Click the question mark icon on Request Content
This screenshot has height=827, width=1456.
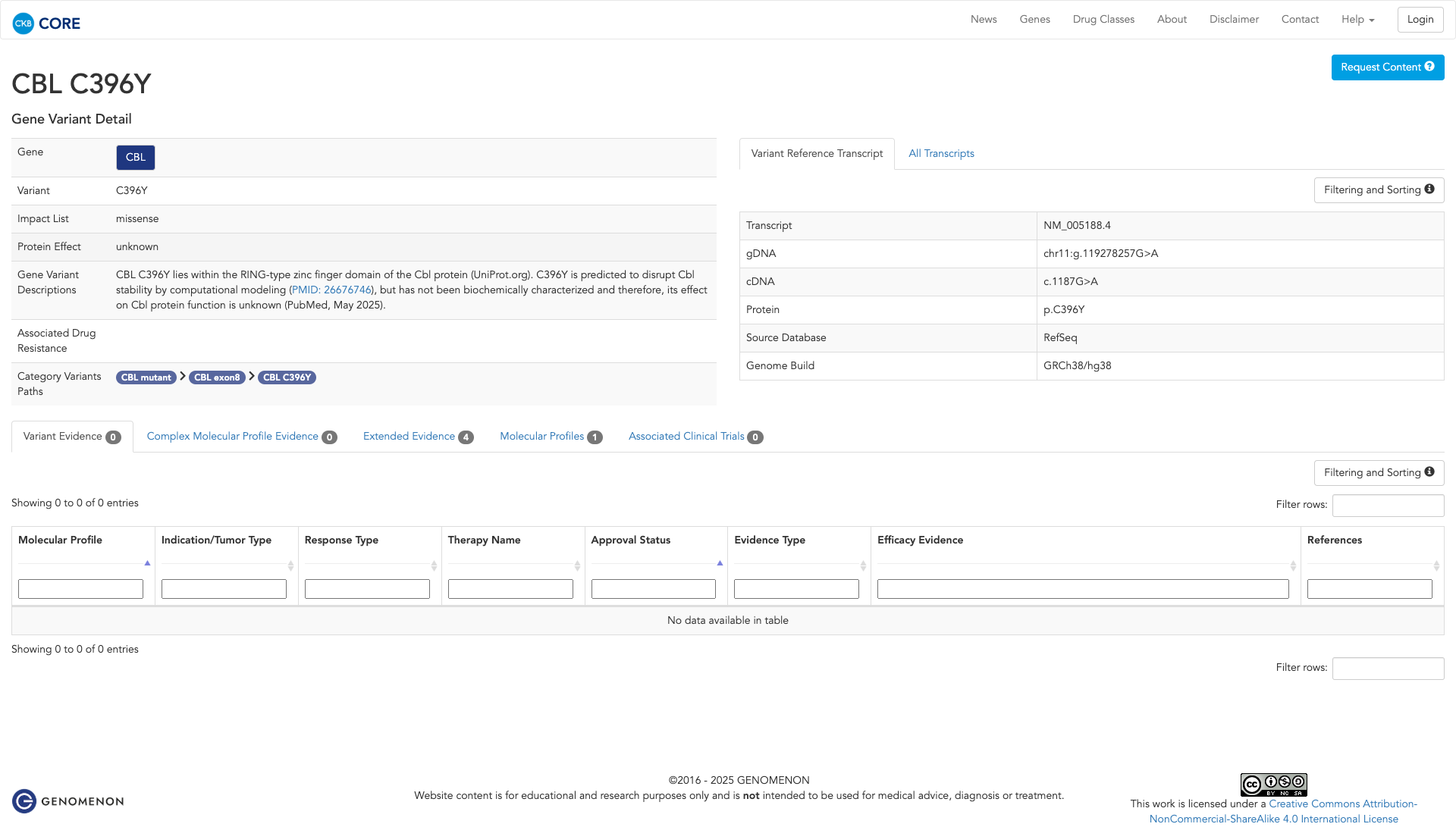point(1429,67)
